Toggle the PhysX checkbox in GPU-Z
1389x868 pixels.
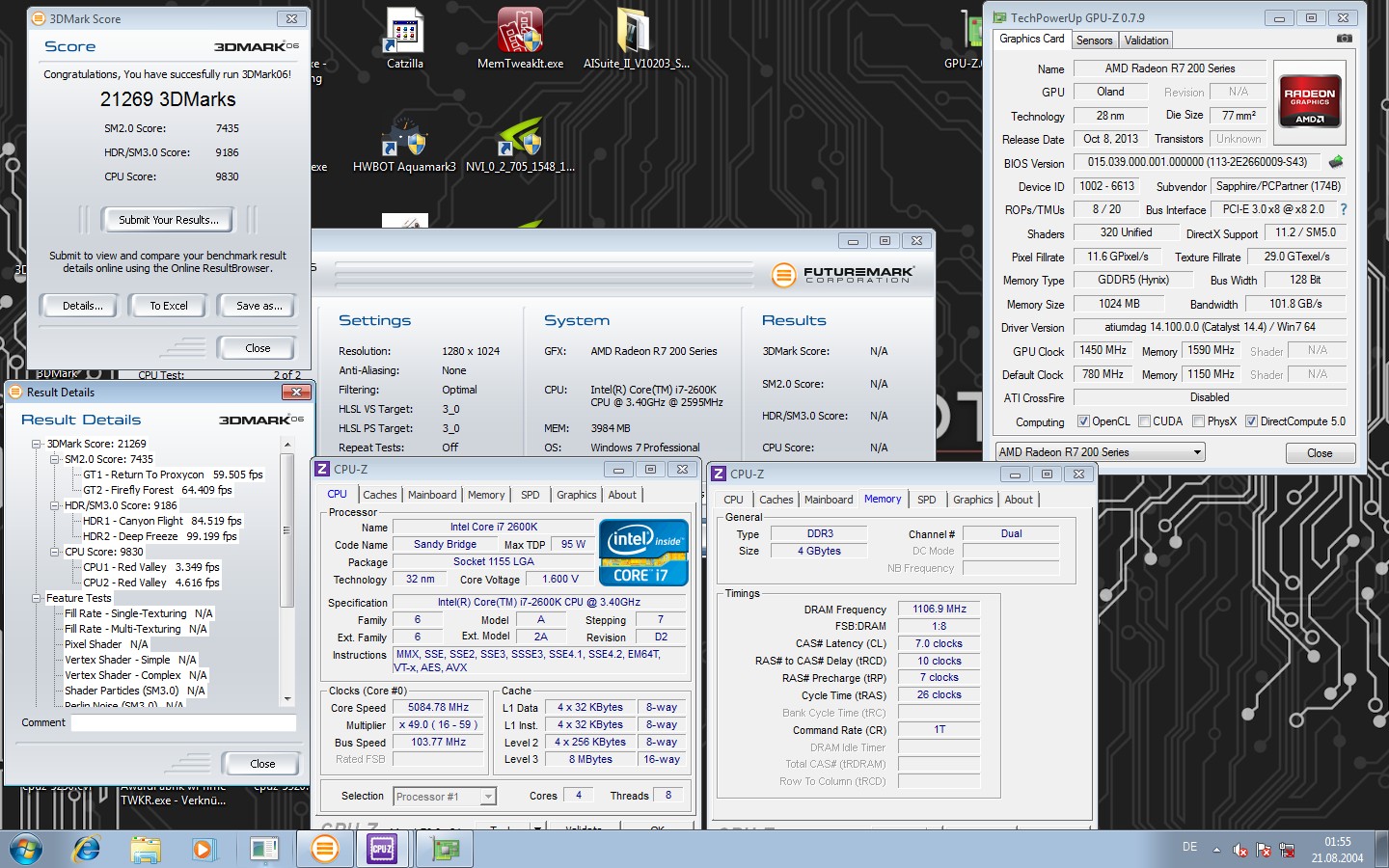[x=1198, y=421]
